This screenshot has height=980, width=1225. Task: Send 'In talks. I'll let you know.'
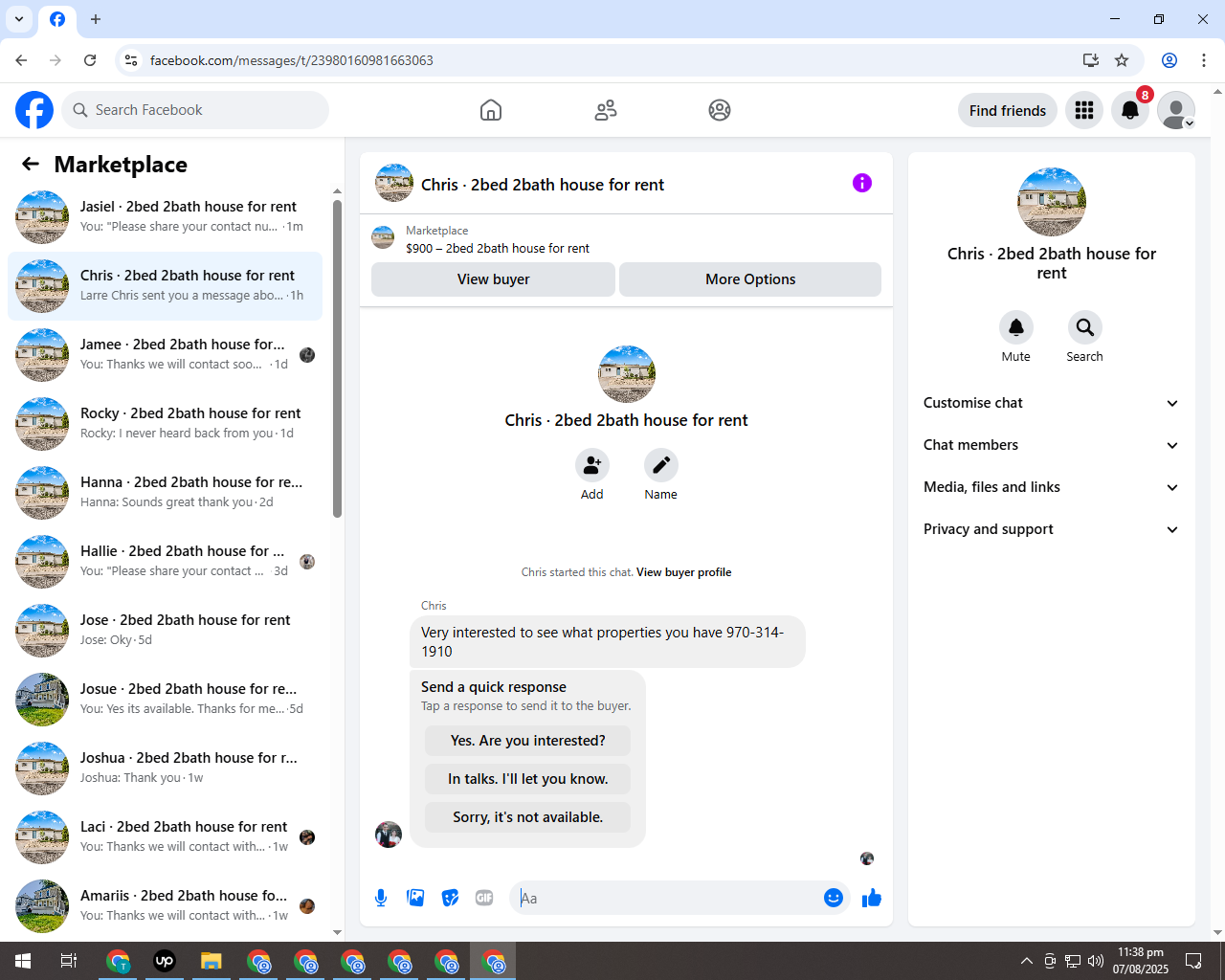(x=528, y=779)
